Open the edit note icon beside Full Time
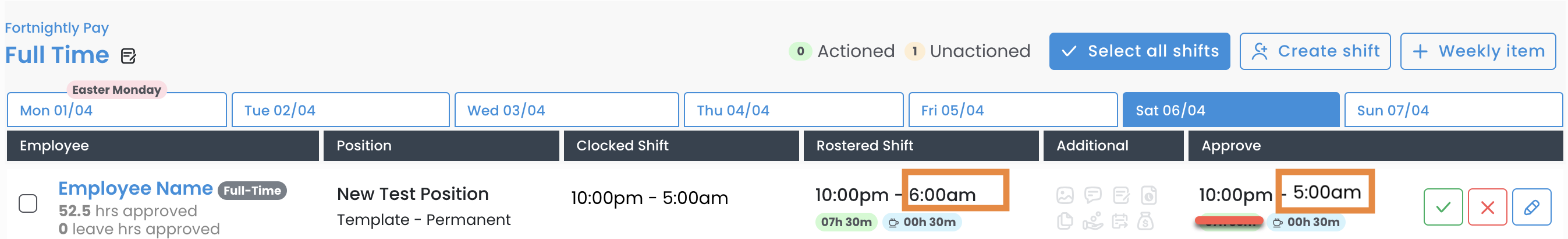Image resolution: width=1568 pixels, height=239 pixels. click(129, 56)
